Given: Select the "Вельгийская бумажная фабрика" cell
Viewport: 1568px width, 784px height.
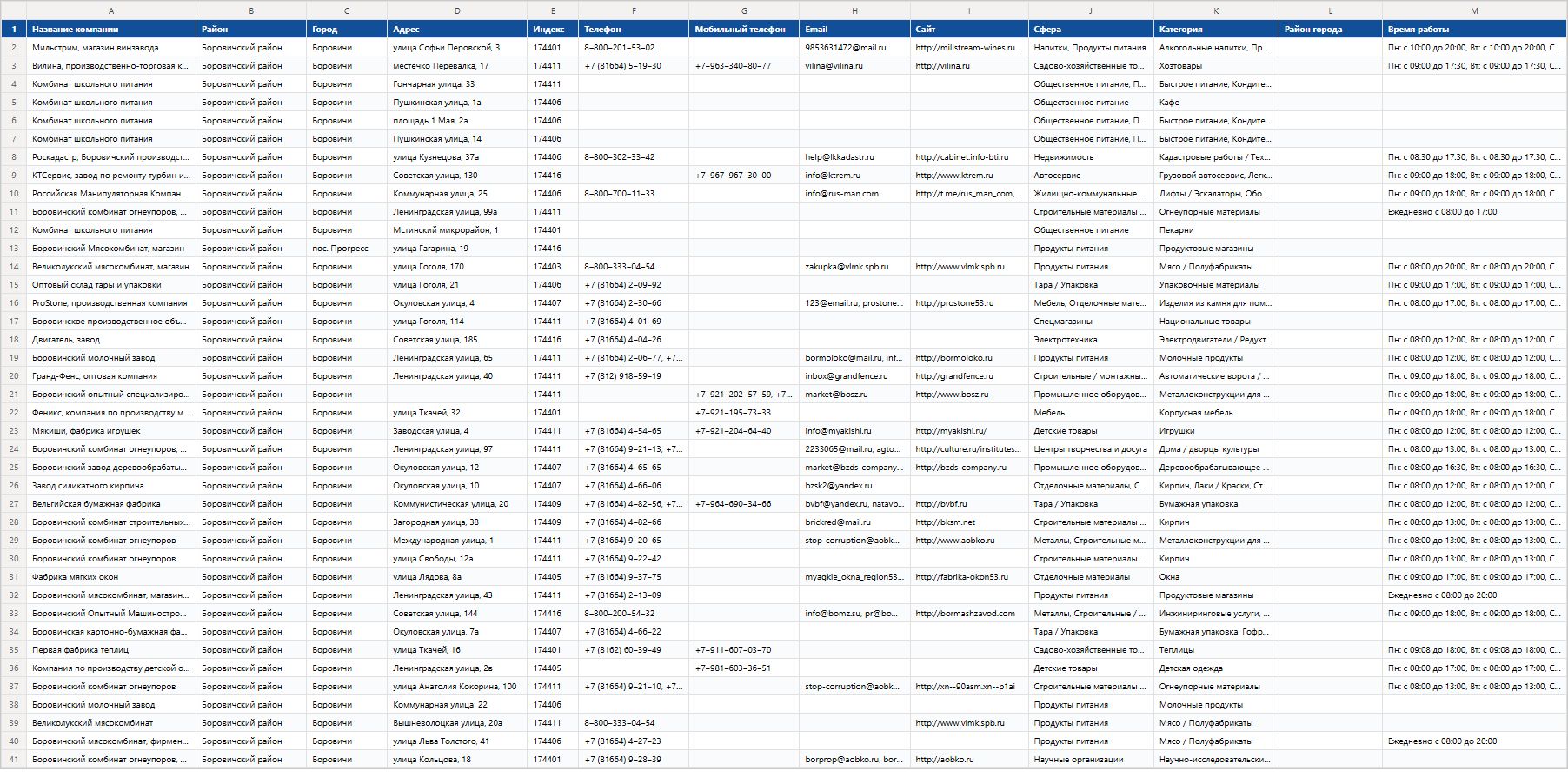Looking at the screenshot, I should pos(111,504).
